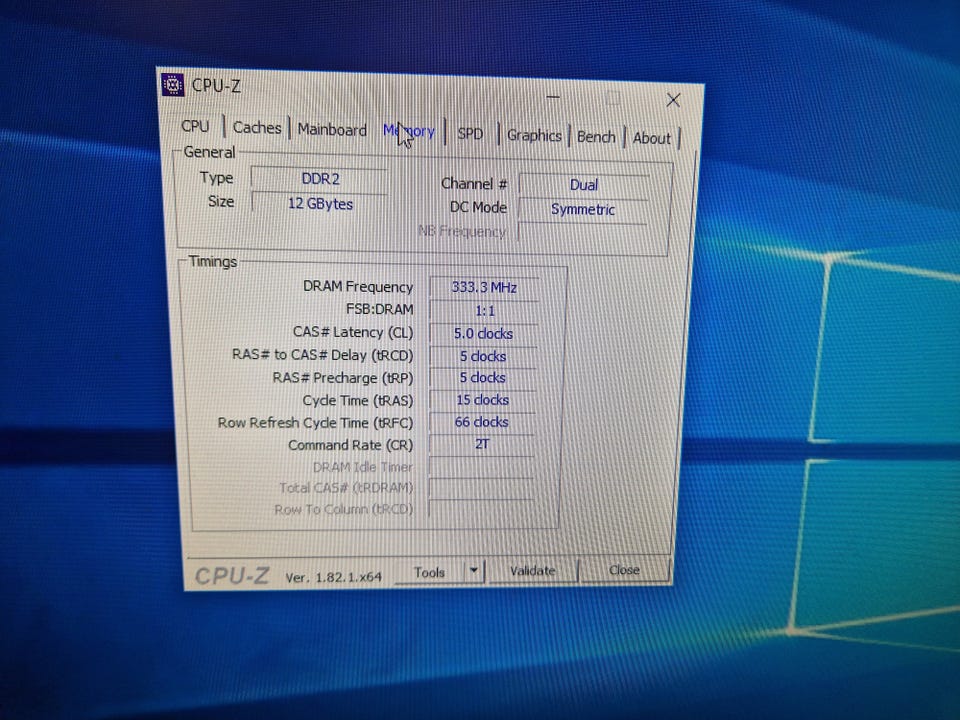960x720 pixels.
Task: Click the DRAM Frequency label
Action: point(358,287)
